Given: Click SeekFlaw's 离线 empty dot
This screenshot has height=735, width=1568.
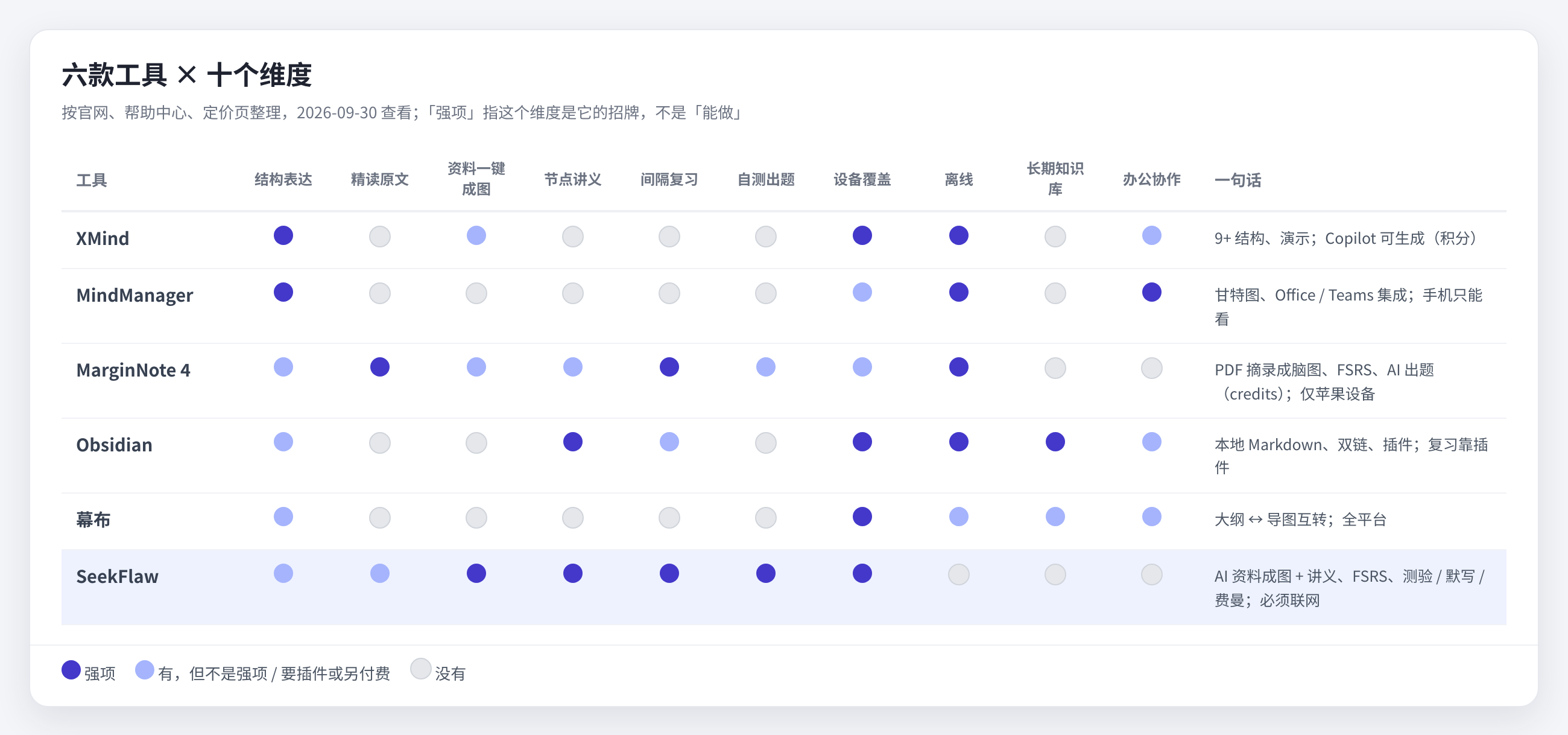Looking at the screenshot, I should [x=959, y=574].
